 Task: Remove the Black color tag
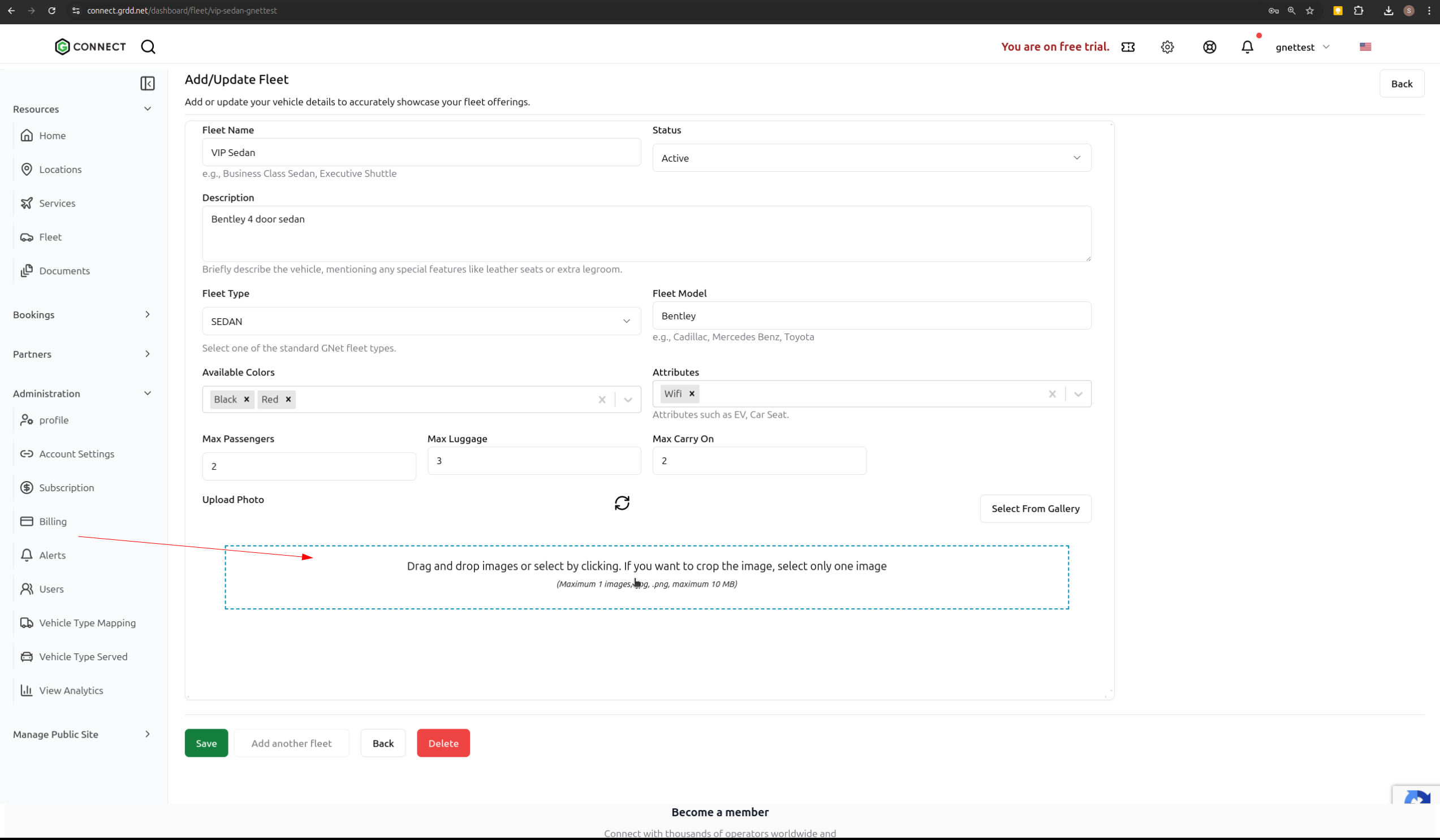point(247,399)
